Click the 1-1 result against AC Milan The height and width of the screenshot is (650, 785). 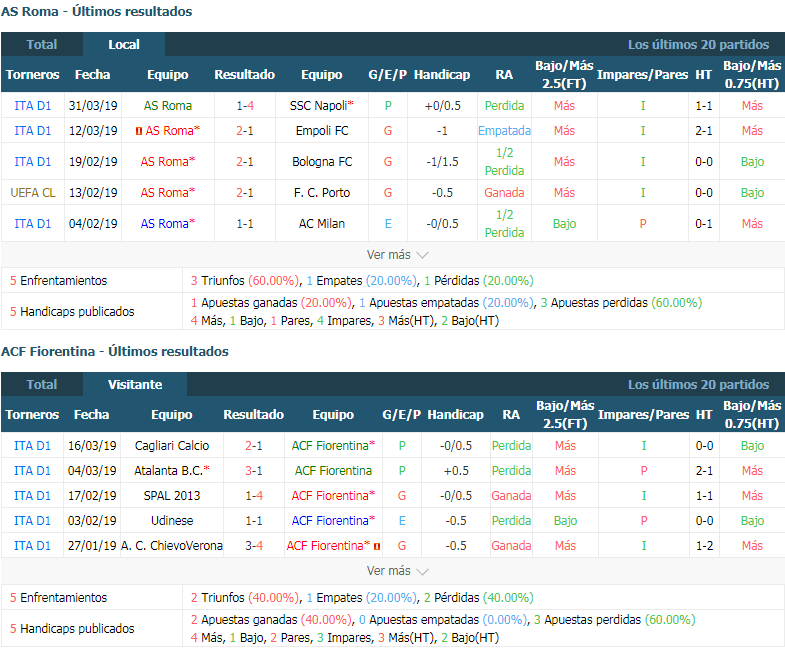click(x=245, y=224)
